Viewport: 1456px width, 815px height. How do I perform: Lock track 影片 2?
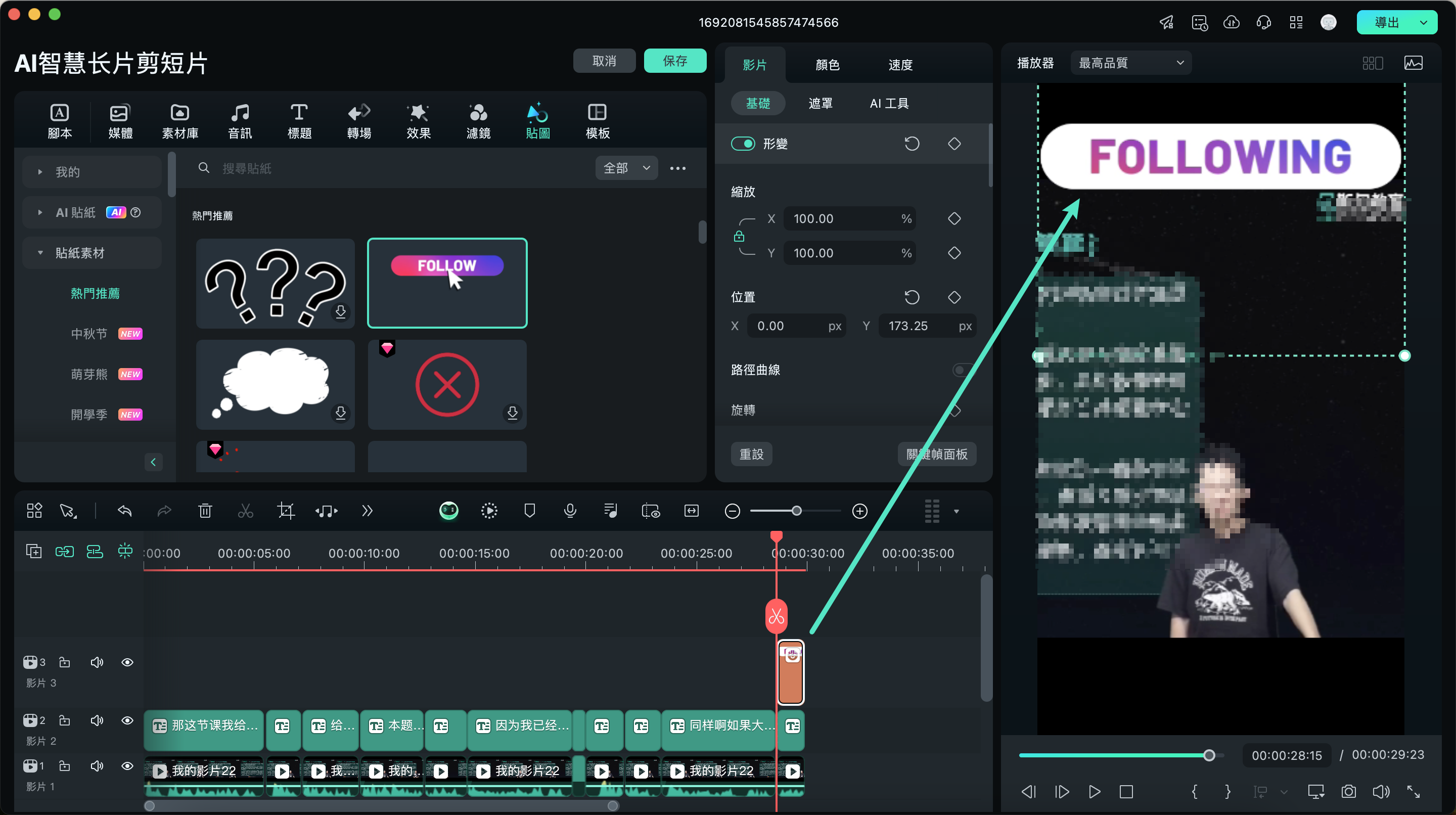64,720
